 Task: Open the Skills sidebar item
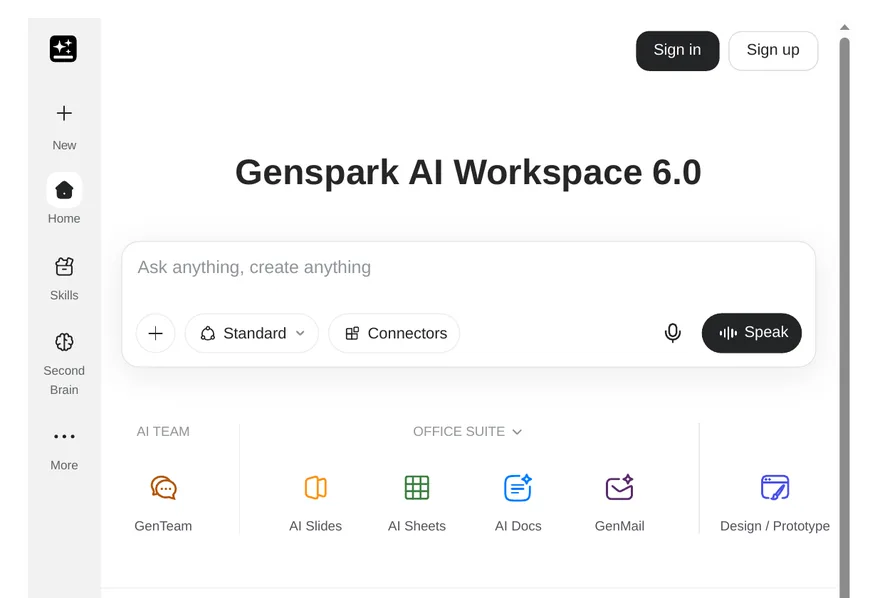click(x=64, y=279)
